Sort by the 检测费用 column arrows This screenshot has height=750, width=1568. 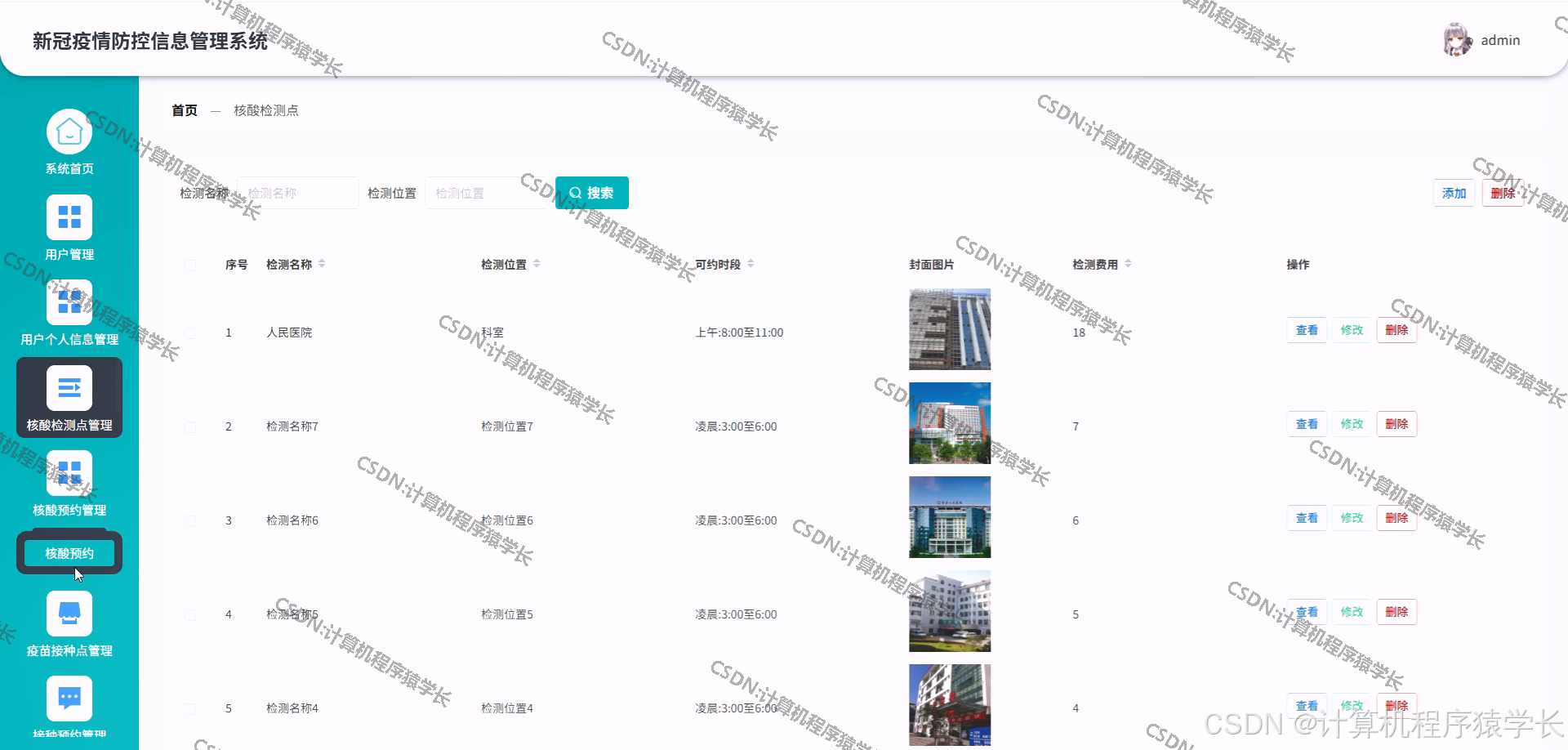point(1128,264)
